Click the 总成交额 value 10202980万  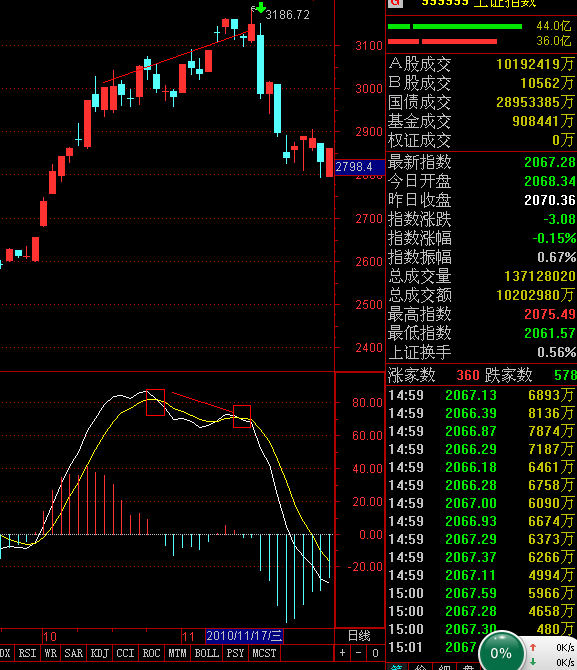(536, 295)
